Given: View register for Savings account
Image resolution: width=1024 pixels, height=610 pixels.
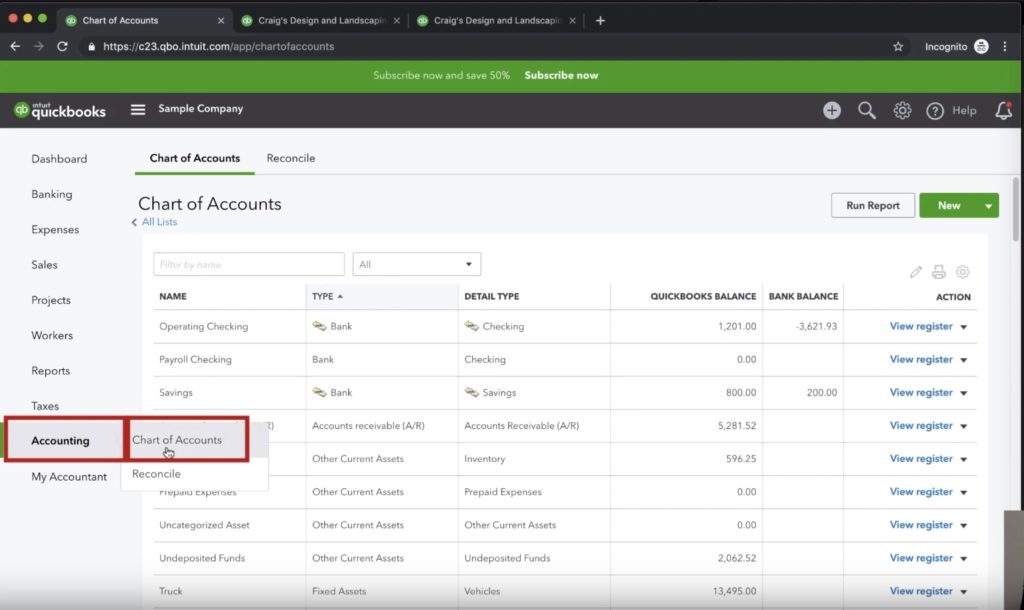Looking at the screenshot, I should 921,393.
